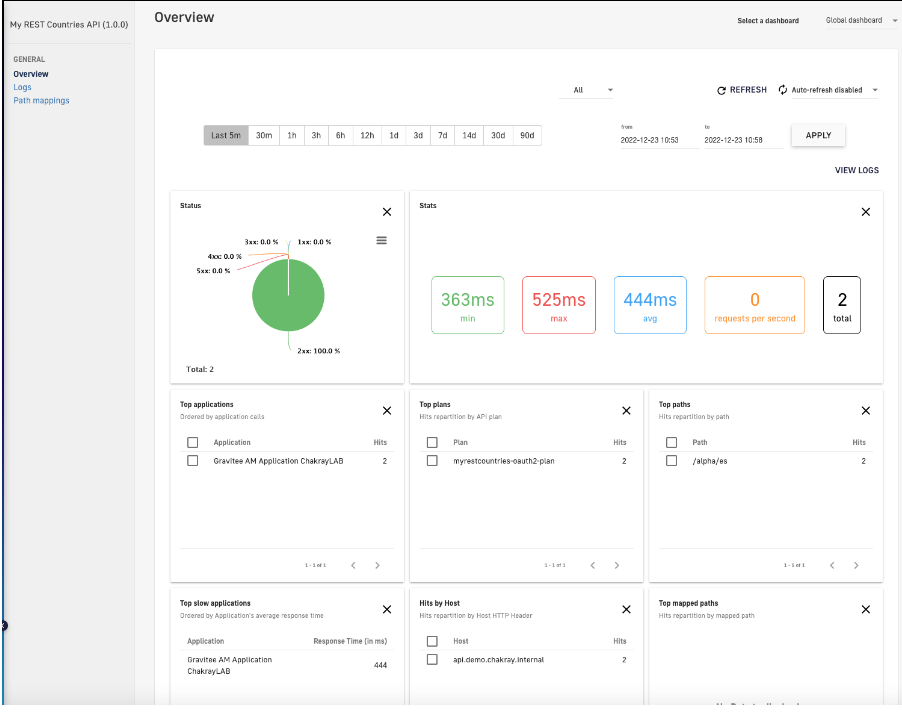Close the Hits by Host widget
The height and width of the screenshot is (715, 902).
pyautogui.click(x=626, y=609)
